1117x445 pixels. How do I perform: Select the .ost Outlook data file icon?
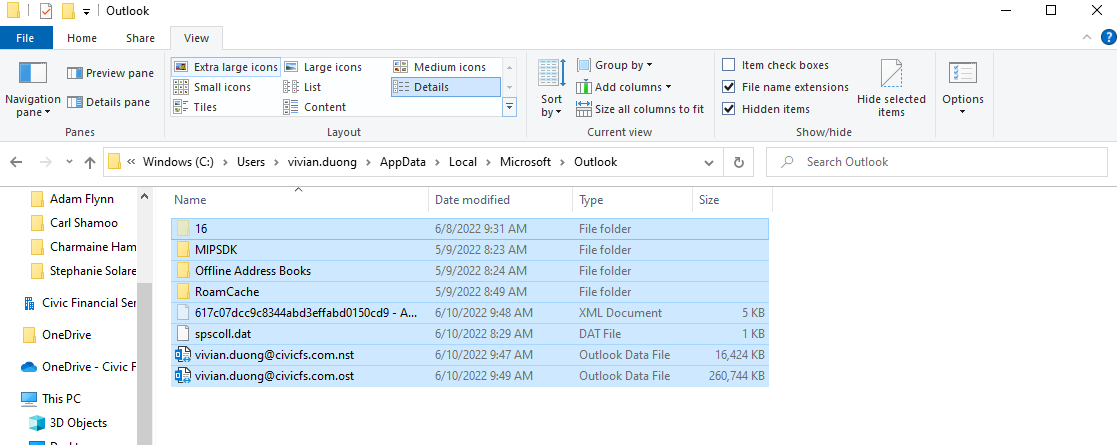[x=182, y=376]
